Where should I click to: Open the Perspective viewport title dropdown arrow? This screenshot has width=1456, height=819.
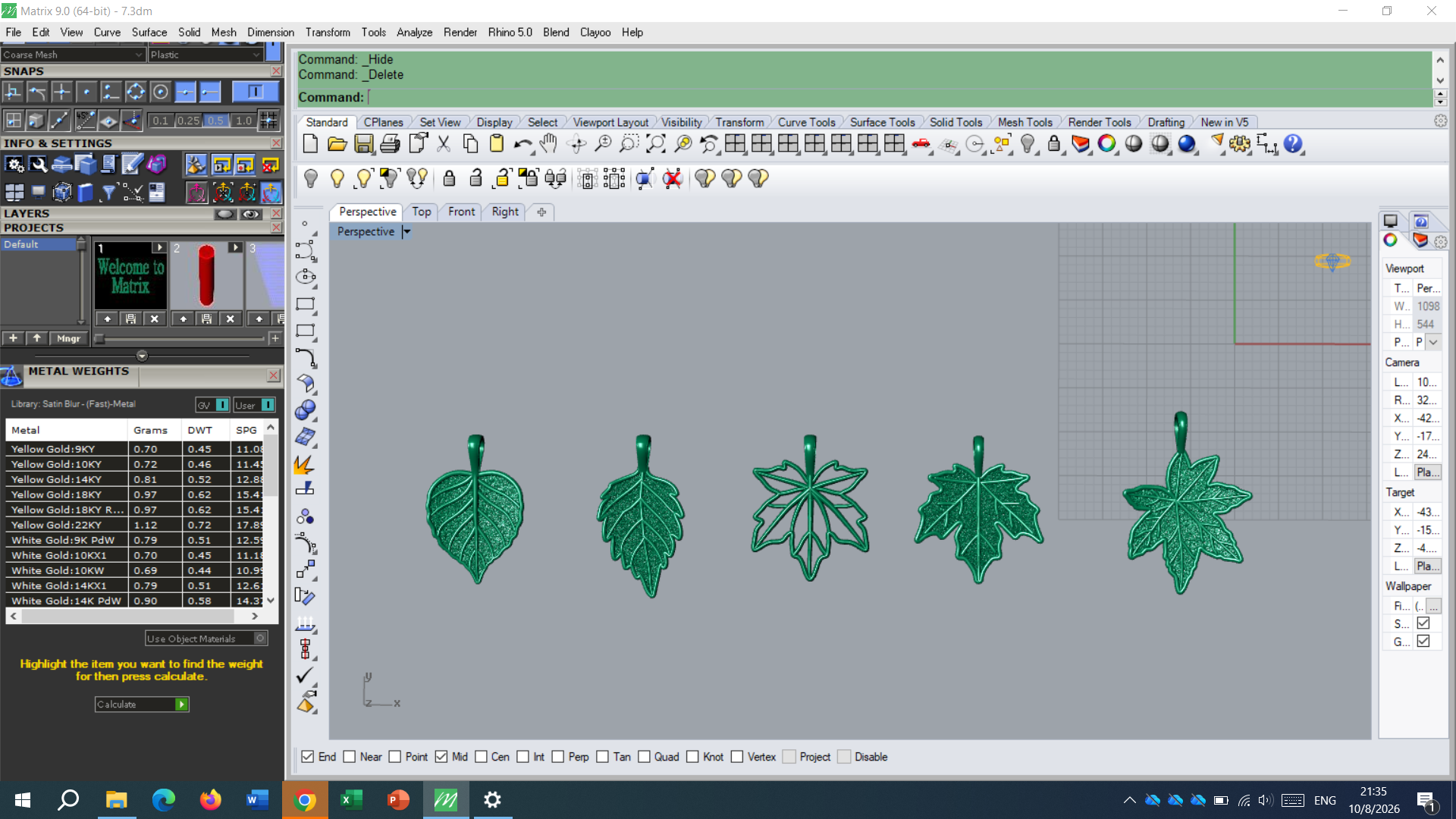406,232
